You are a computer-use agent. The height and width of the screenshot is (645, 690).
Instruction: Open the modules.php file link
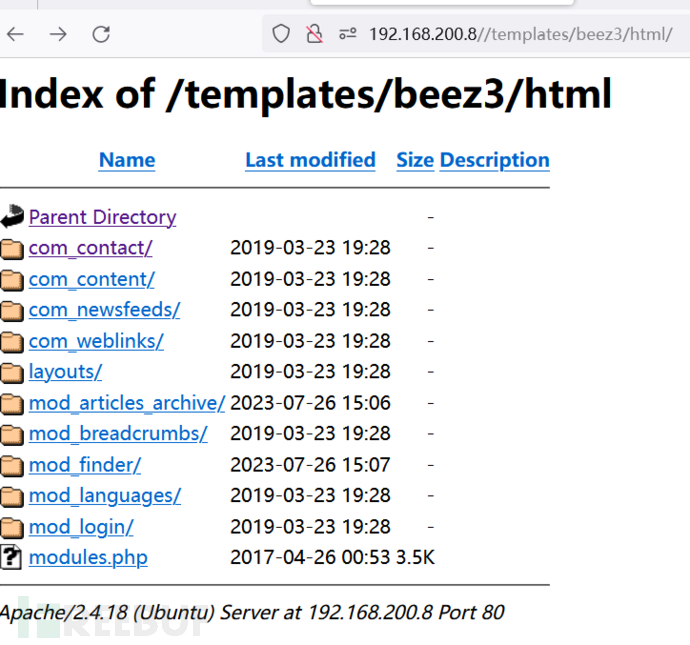[x=88, y=558]
